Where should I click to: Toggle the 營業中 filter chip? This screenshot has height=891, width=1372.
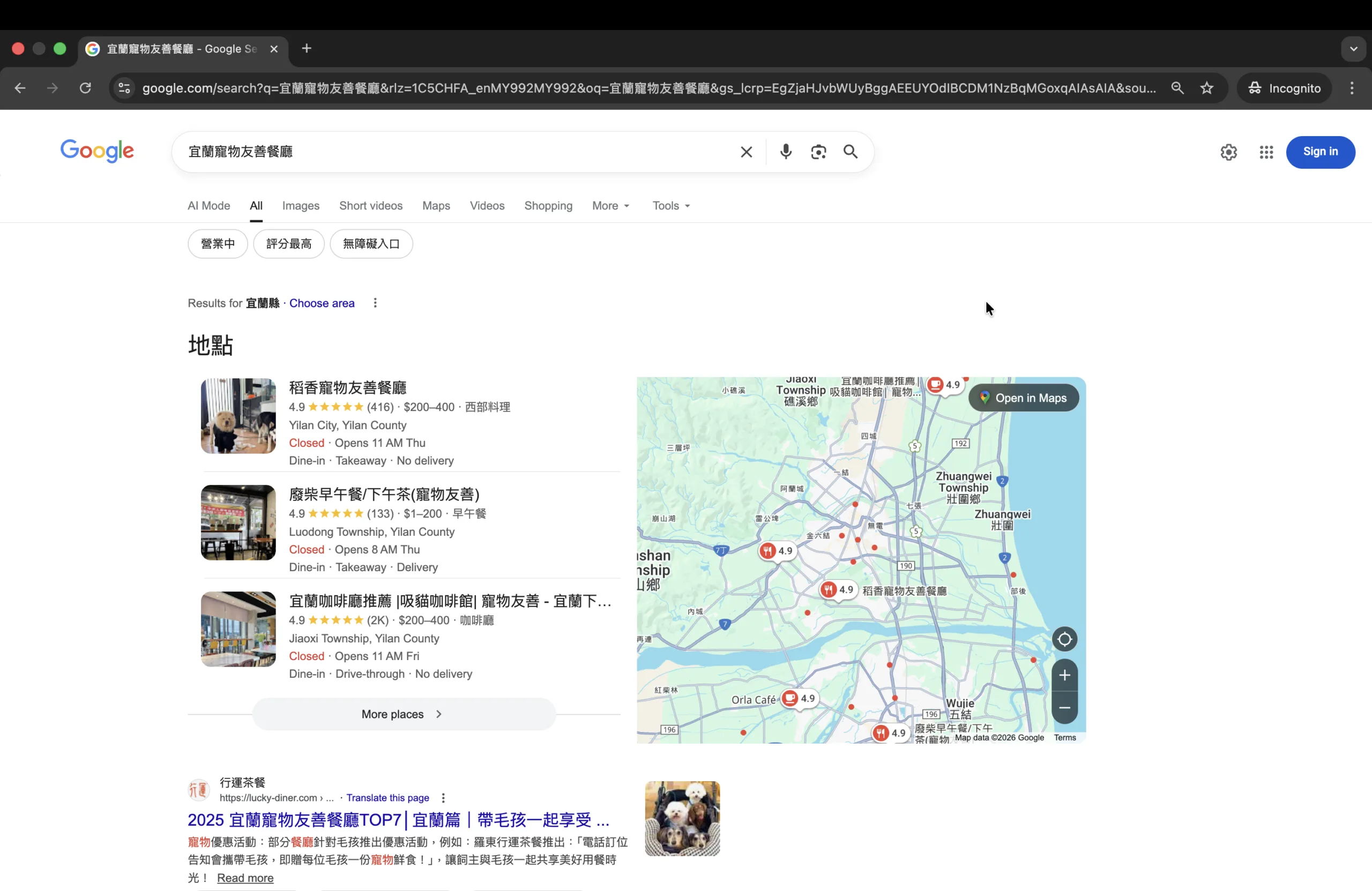coord(218,244)
